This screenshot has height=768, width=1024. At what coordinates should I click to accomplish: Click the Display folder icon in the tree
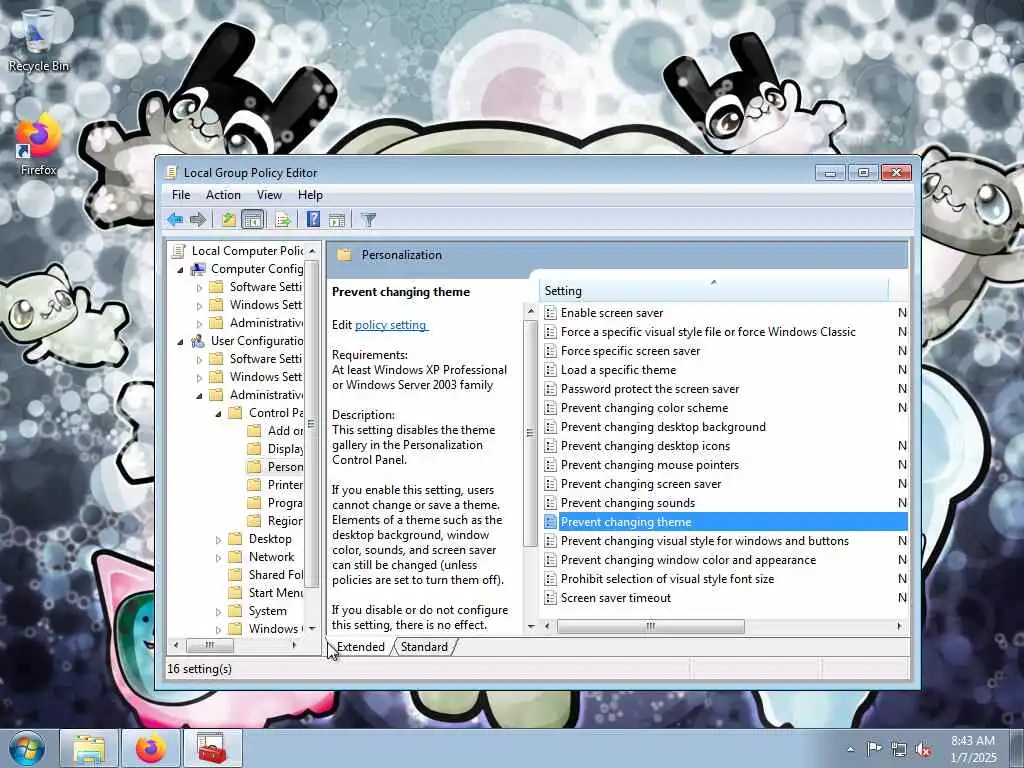pos(255,449)
